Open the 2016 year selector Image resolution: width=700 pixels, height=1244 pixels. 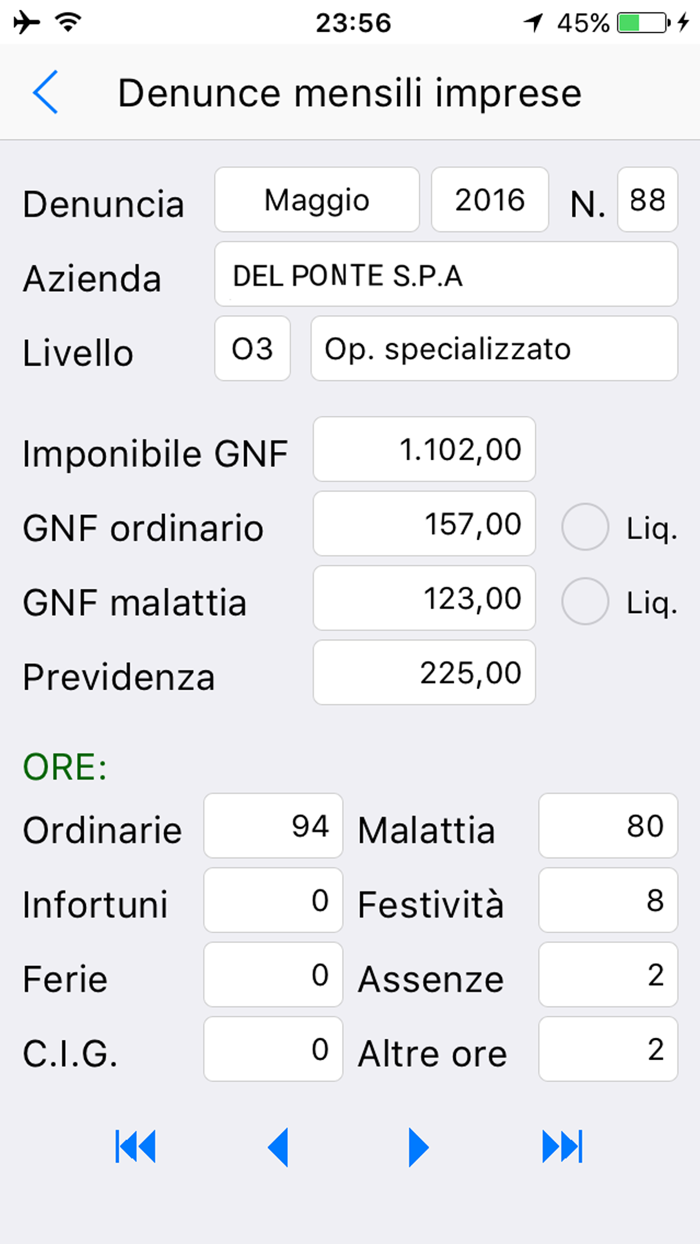pyautogui.click(x=489, y=199)
